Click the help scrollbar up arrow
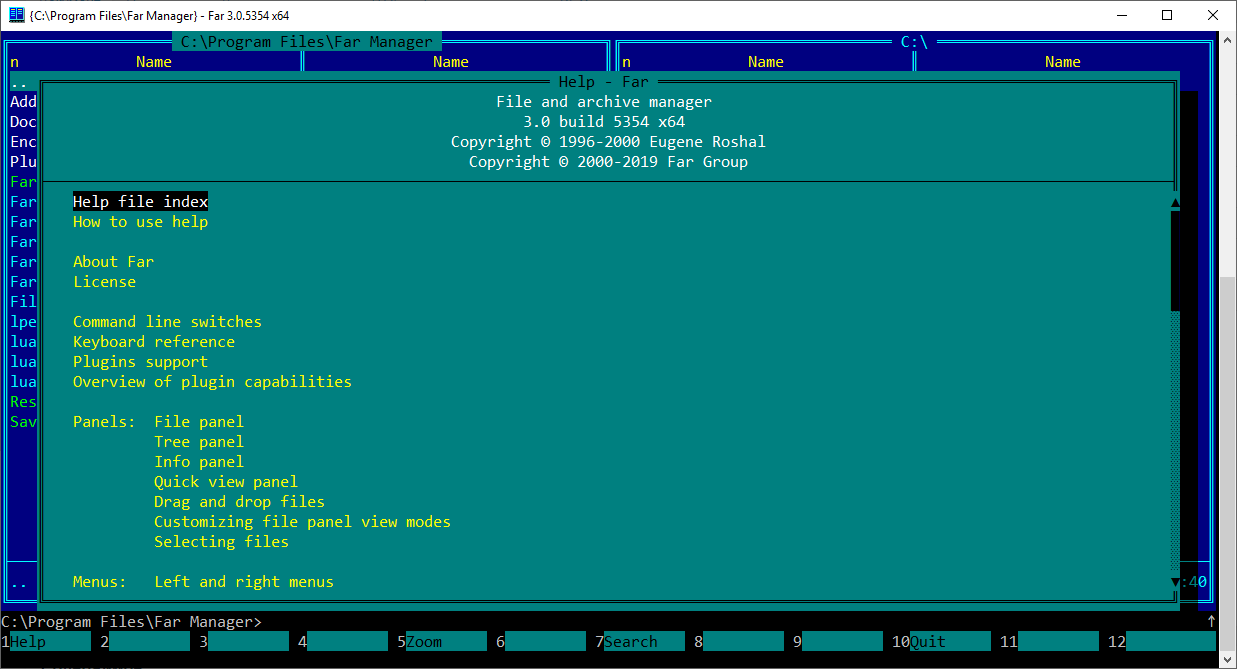The image size is (1237, 669). pos(1175,202)
